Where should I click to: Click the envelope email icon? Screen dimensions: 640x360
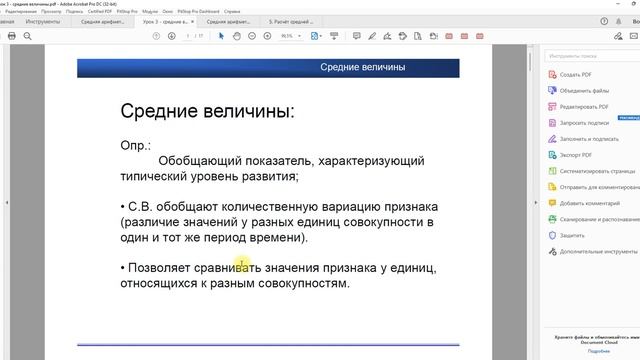coord(634,36)
